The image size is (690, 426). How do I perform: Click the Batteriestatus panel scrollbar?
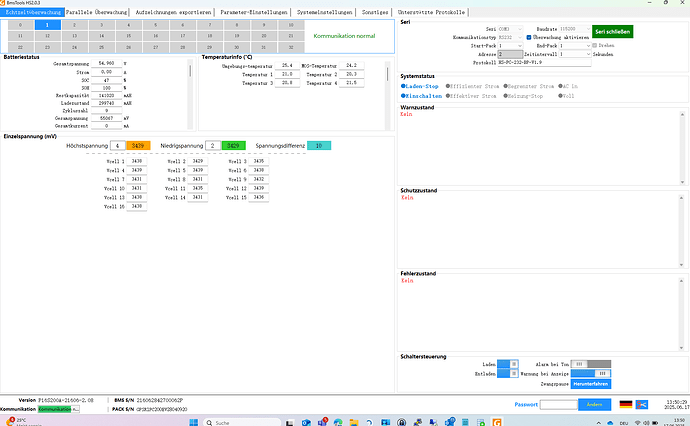190,94
